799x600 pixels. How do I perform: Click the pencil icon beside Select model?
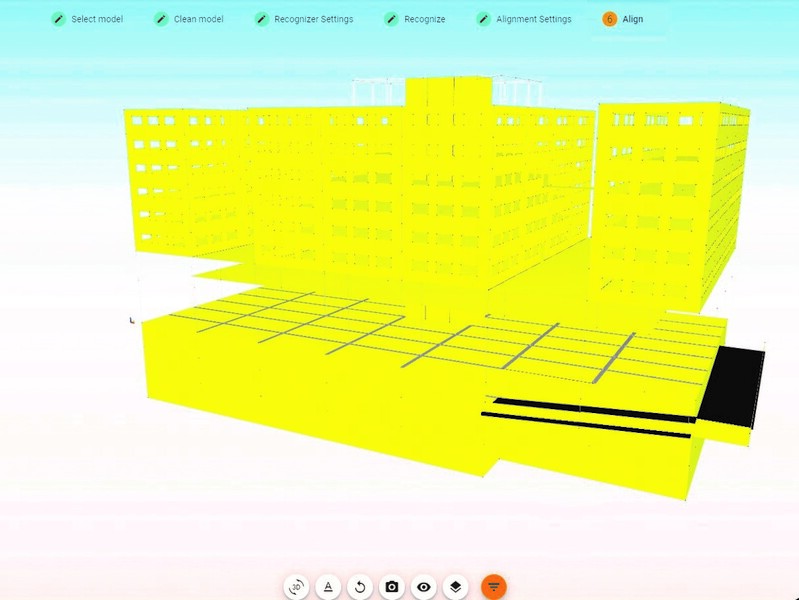[x=59, y=19]
